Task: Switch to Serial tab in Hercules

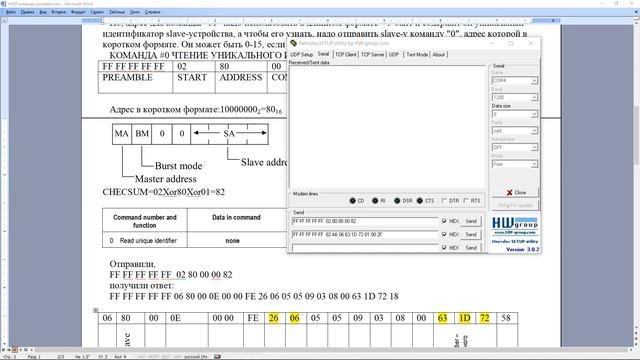Action: (323, 54)
